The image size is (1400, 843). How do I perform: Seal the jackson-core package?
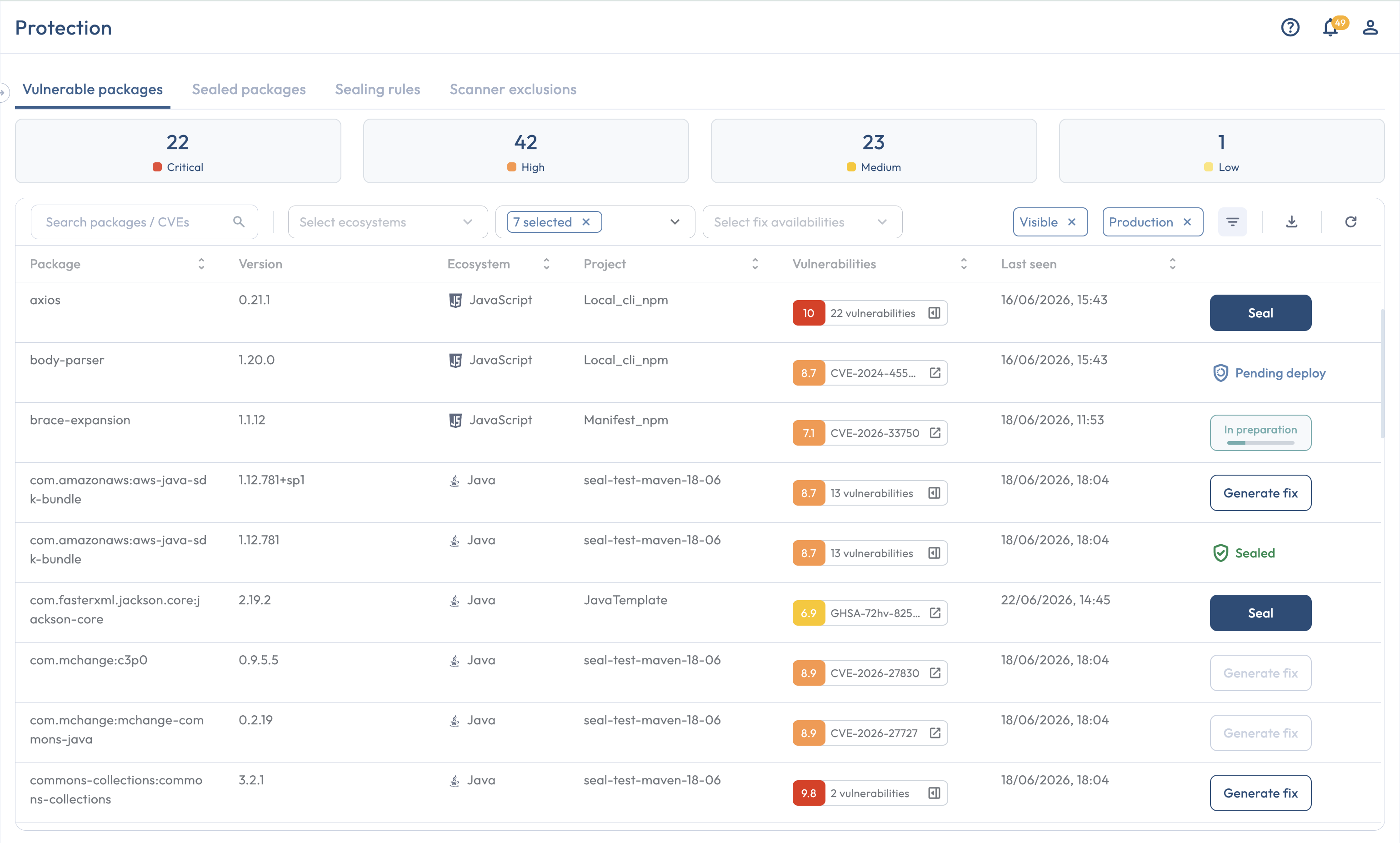coord(1260,613)
